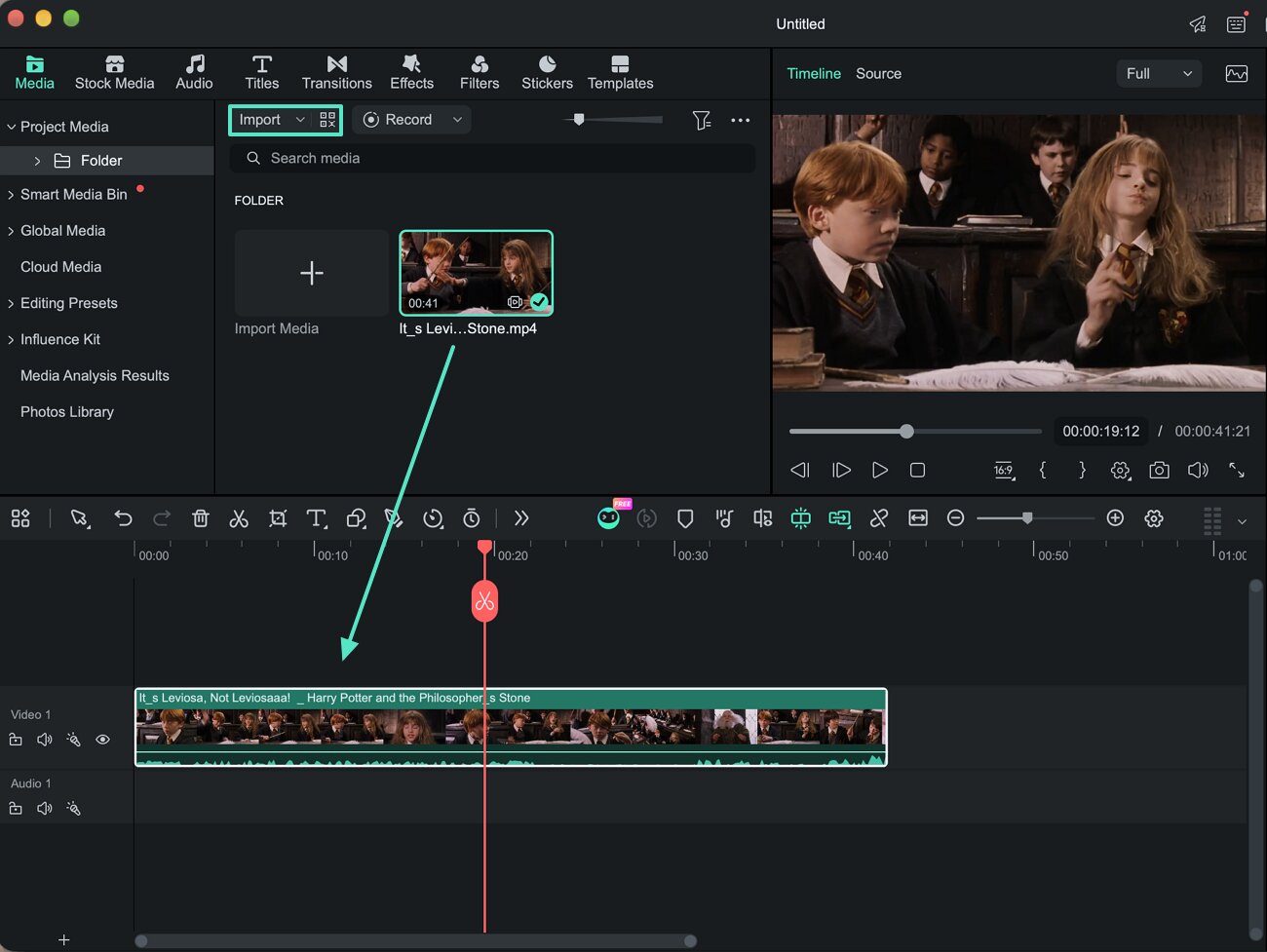Switch preview to the Source tab

(878, 74)
